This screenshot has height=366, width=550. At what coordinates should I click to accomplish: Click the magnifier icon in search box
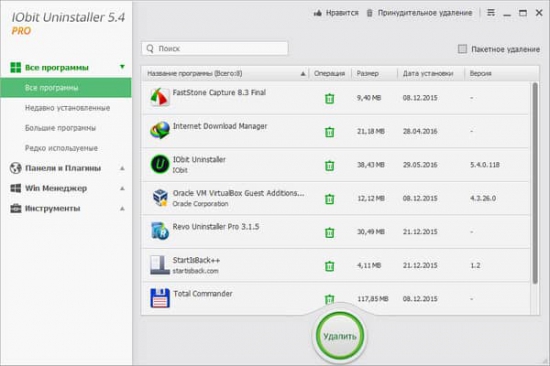pos(150,48)
